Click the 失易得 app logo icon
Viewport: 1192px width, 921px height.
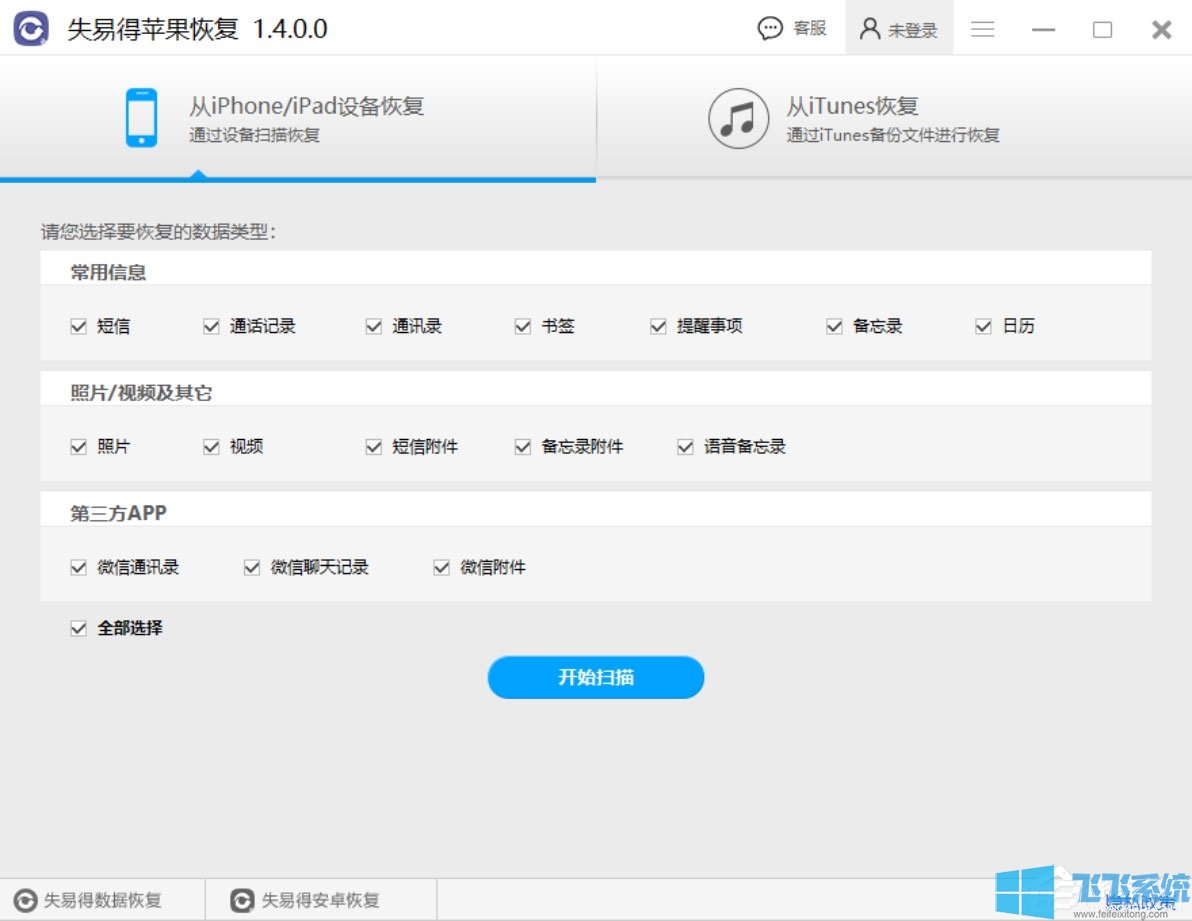[30, 28]
